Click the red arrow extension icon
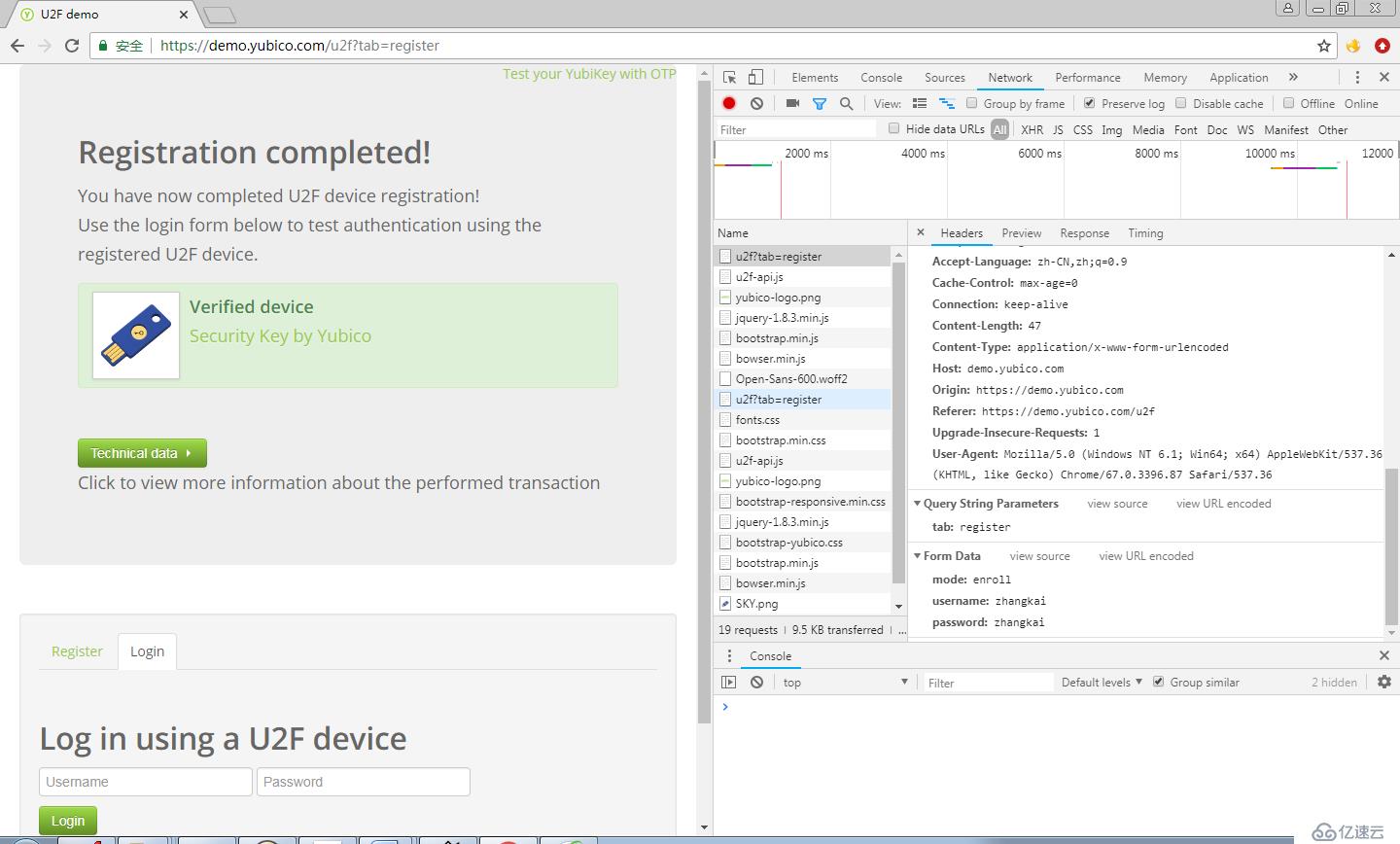 1382,46
